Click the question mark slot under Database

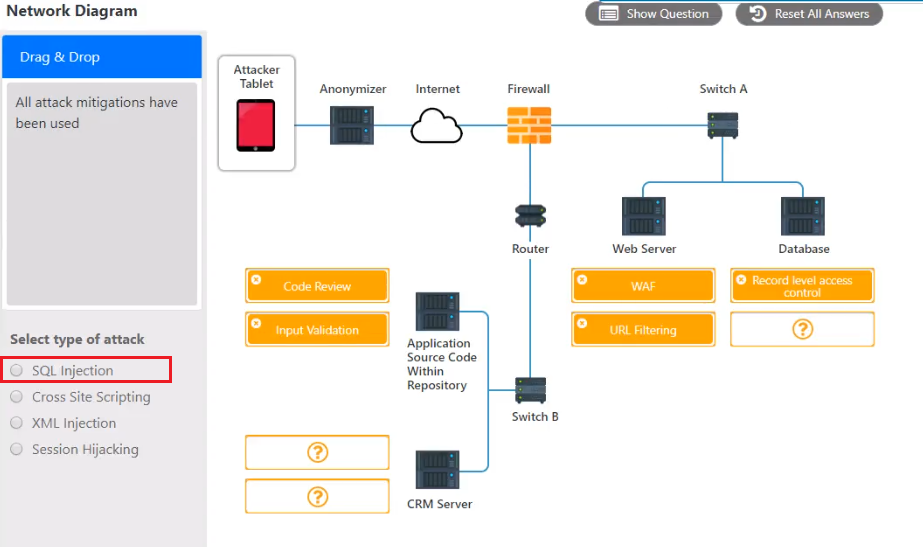point(802,329)
